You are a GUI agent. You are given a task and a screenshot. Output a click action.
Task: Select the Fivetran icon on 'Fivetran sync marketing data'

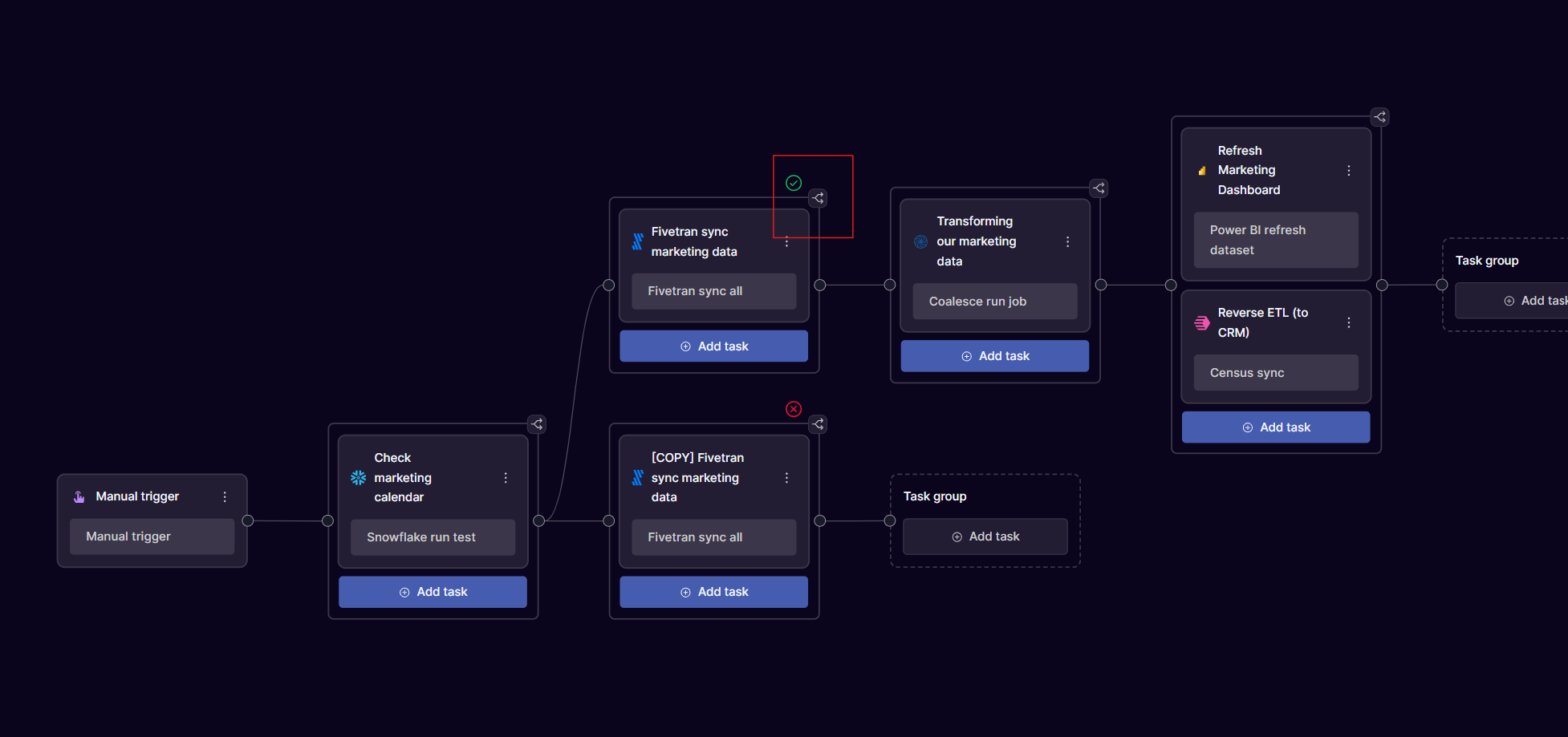coord(636,241)
